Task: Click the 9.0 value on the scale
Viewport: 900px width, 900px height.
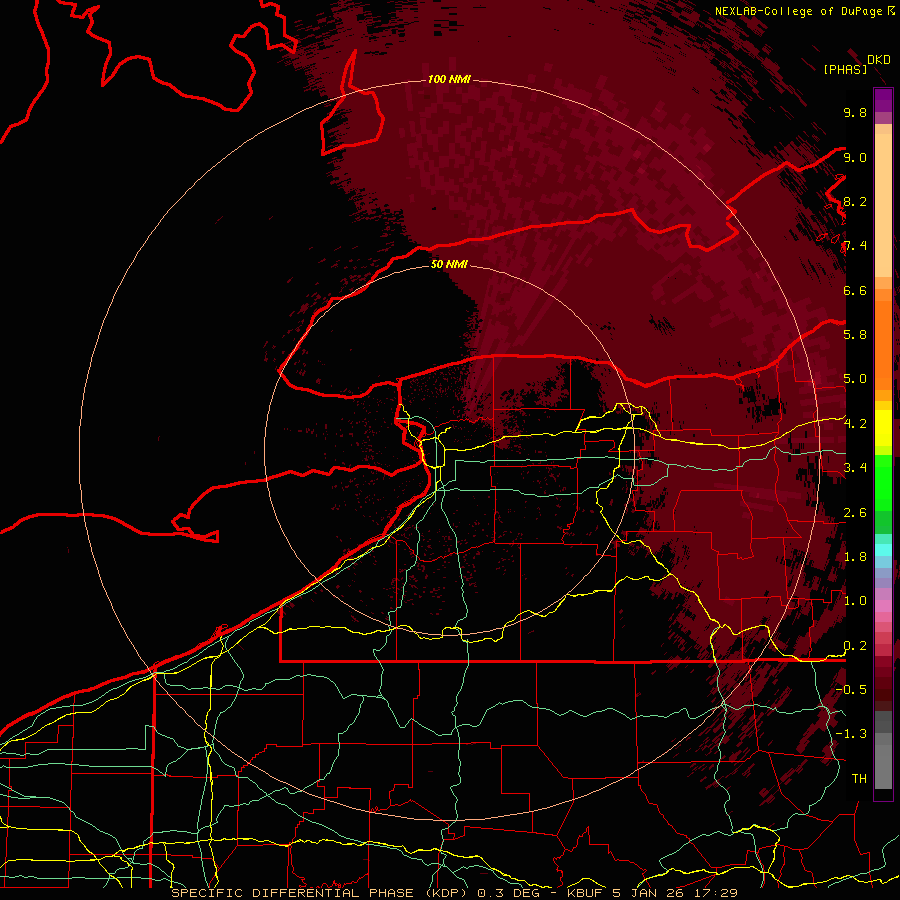Action: point(855,157)
